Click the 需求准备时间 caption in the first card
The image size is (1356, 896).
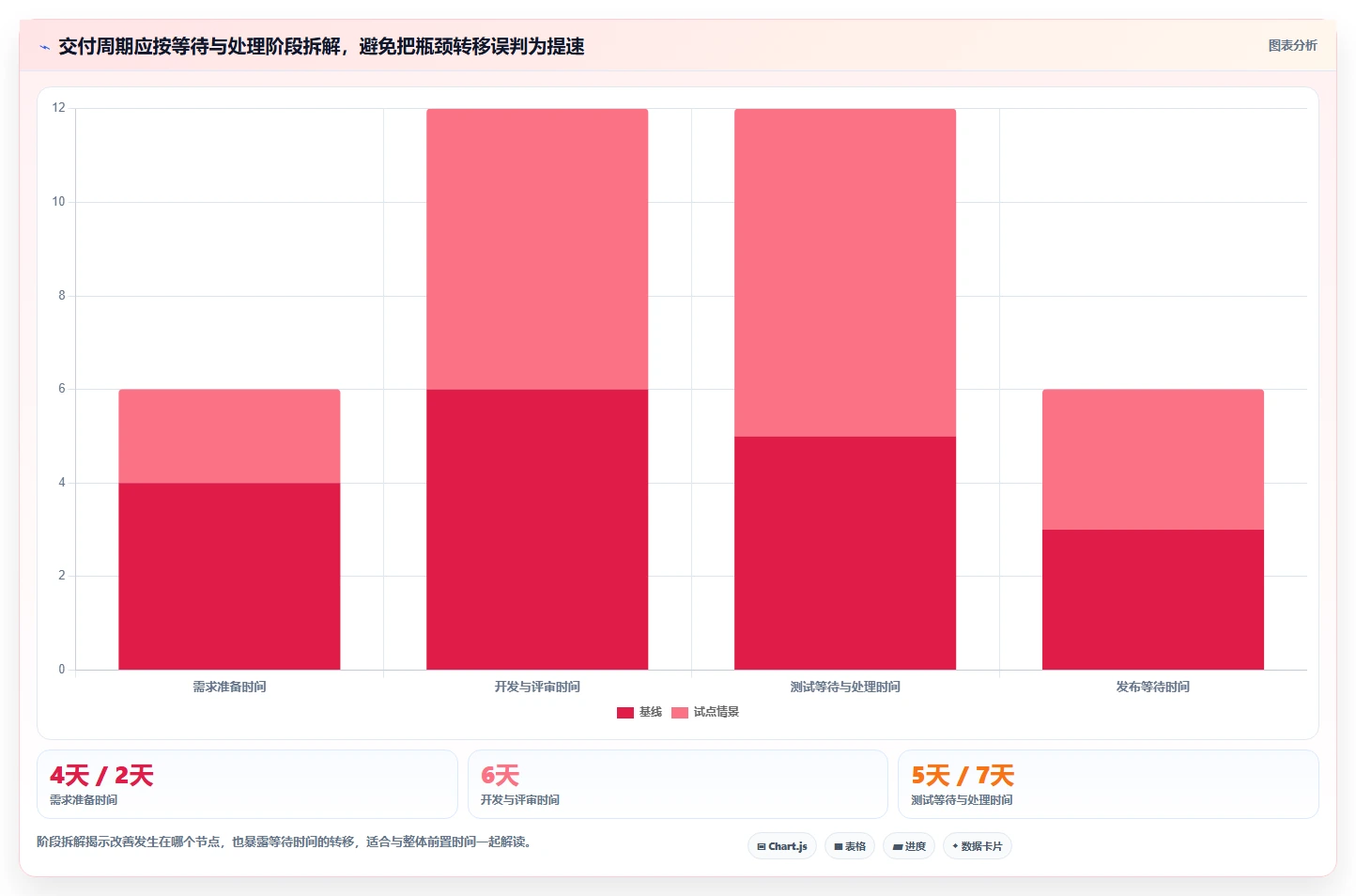pyautogui.click(x=84, y=800)
